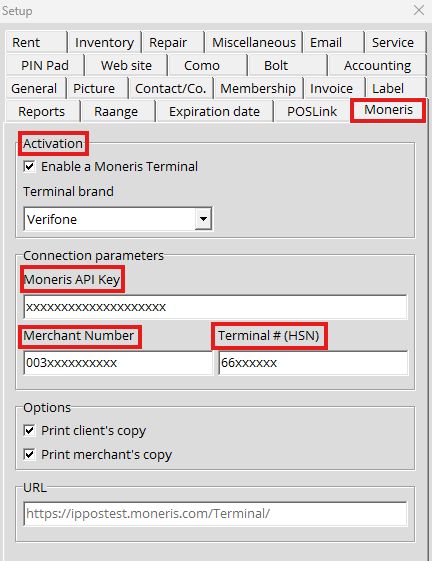Open the Expiration date tab

coord(214,111)
